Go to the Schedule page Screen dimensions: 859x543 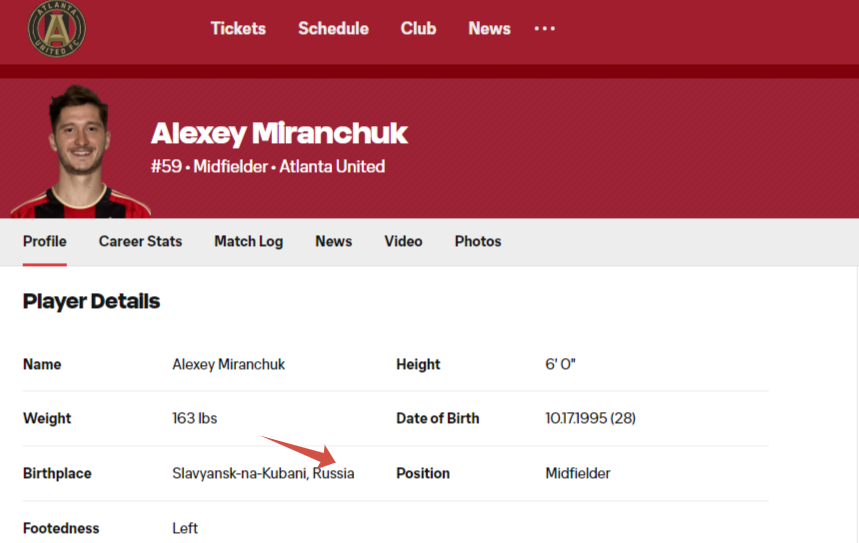(333, 28)
